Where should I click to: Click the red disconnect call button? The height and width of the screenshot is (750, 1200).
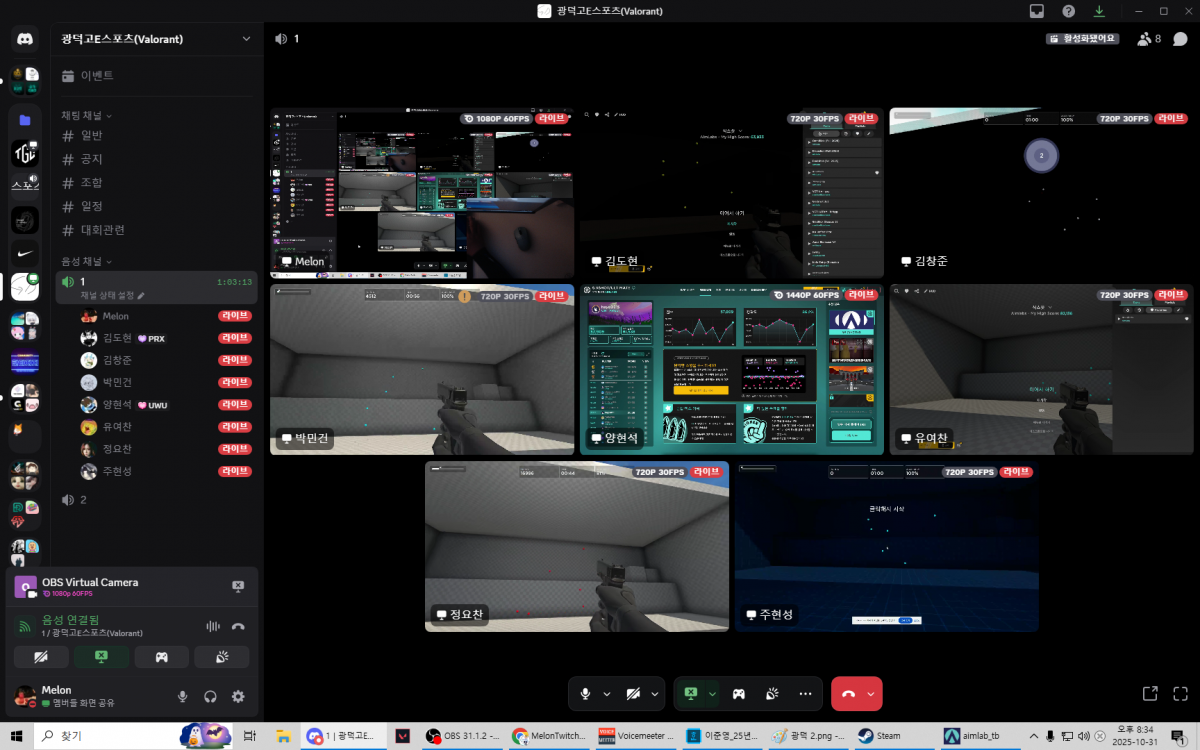tap(848, 693)
